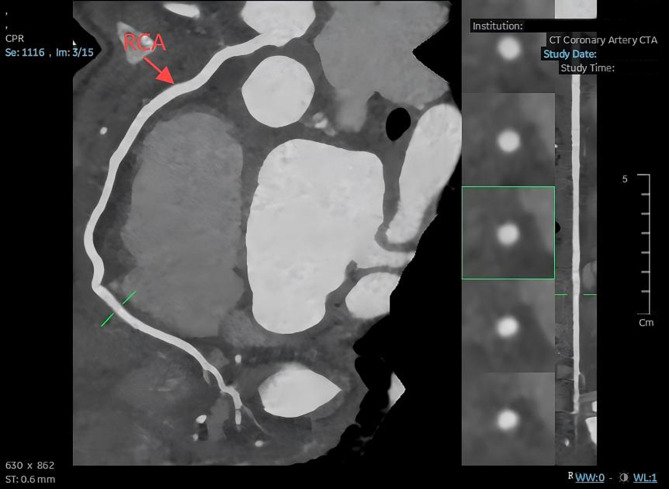Click the 'ST: 0.6 mm' slice thickness text
669x489 pixels.
pyautogui.click(x=30, y=479)
